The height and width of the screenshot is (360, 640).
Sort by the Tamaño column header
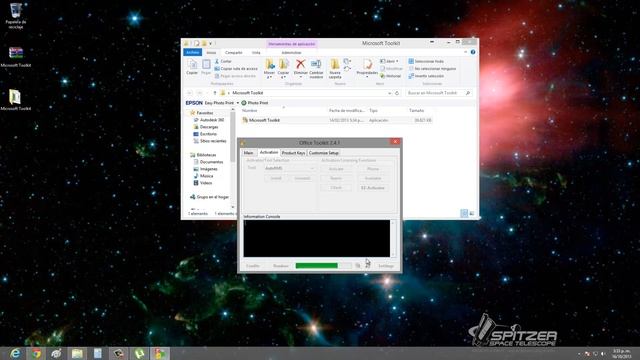click(416, 111)
